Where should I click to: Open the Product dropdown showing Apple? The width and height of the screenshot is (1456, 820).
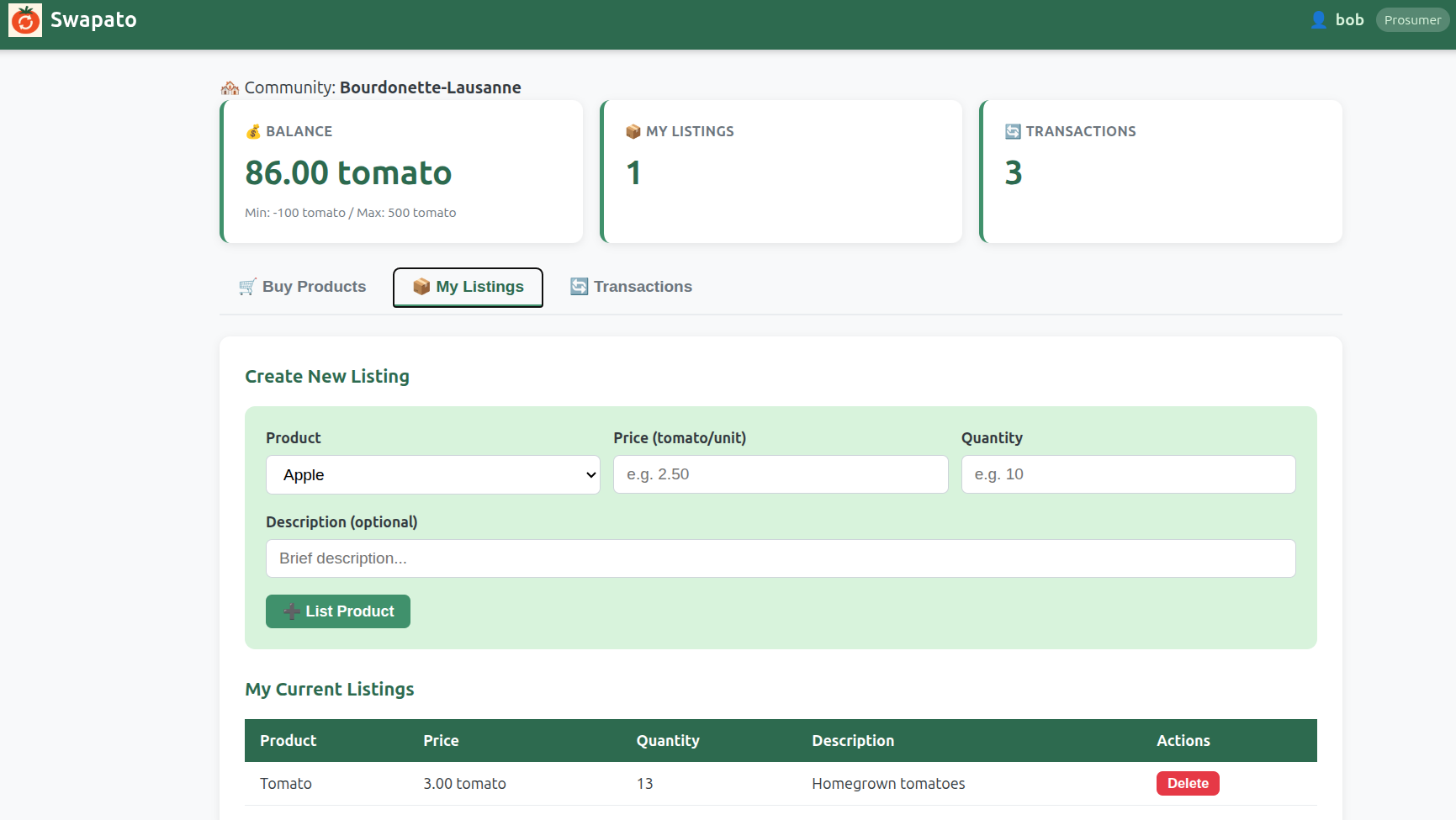tap(433, 475)
